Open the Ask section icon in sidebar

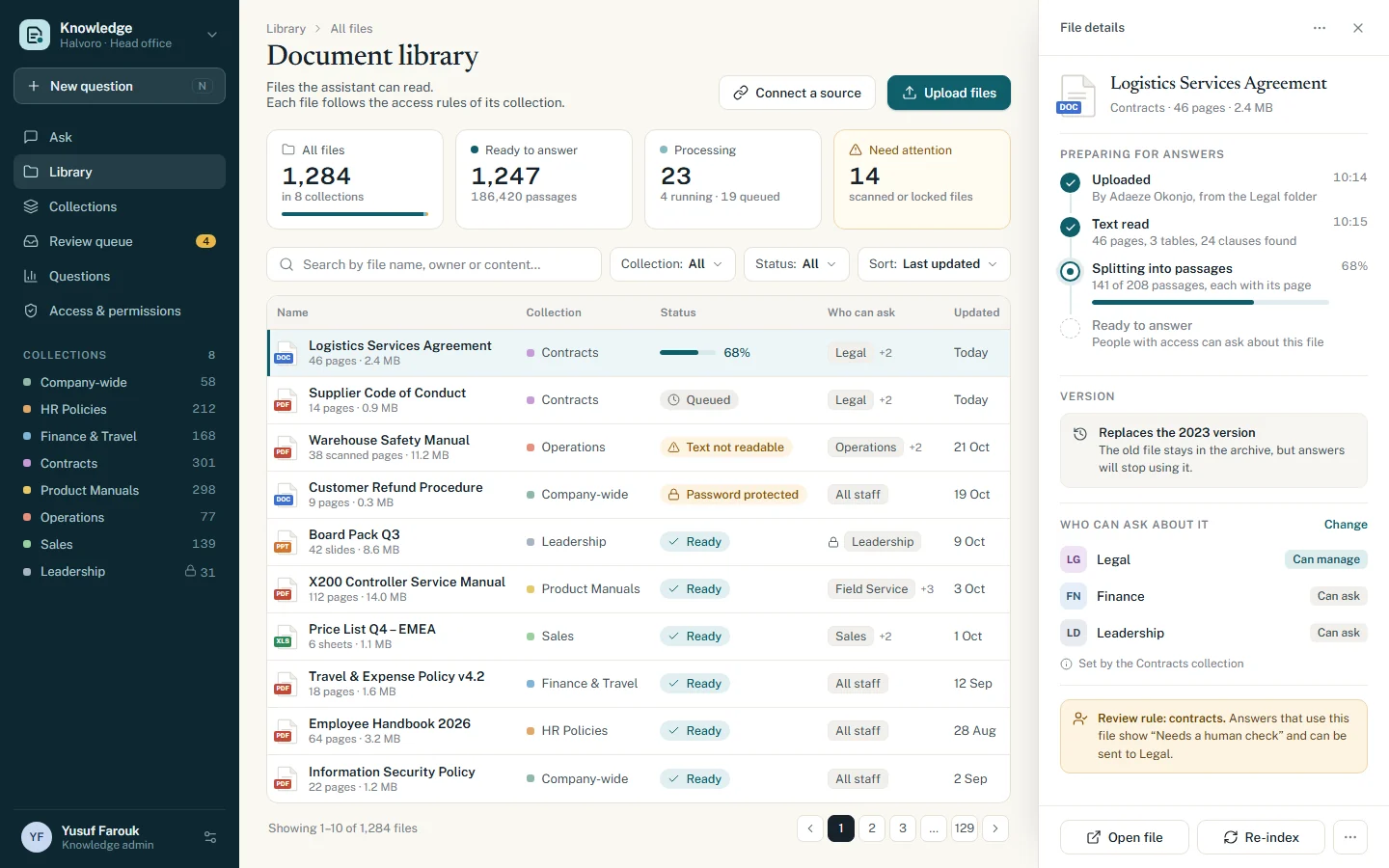click(31, 137)
